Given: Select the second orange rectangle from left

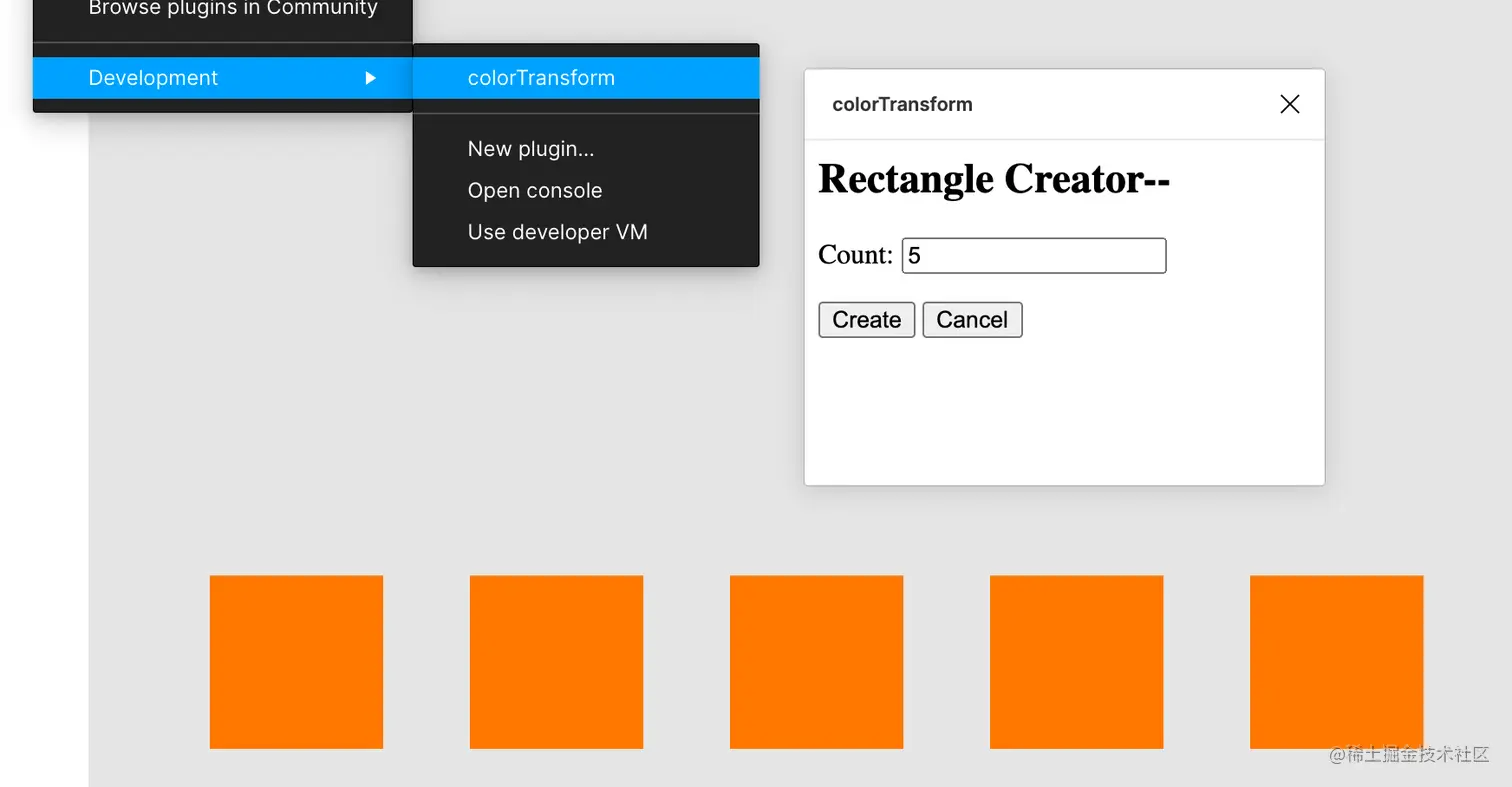Looking at the screenshot, I should [556, 662].
